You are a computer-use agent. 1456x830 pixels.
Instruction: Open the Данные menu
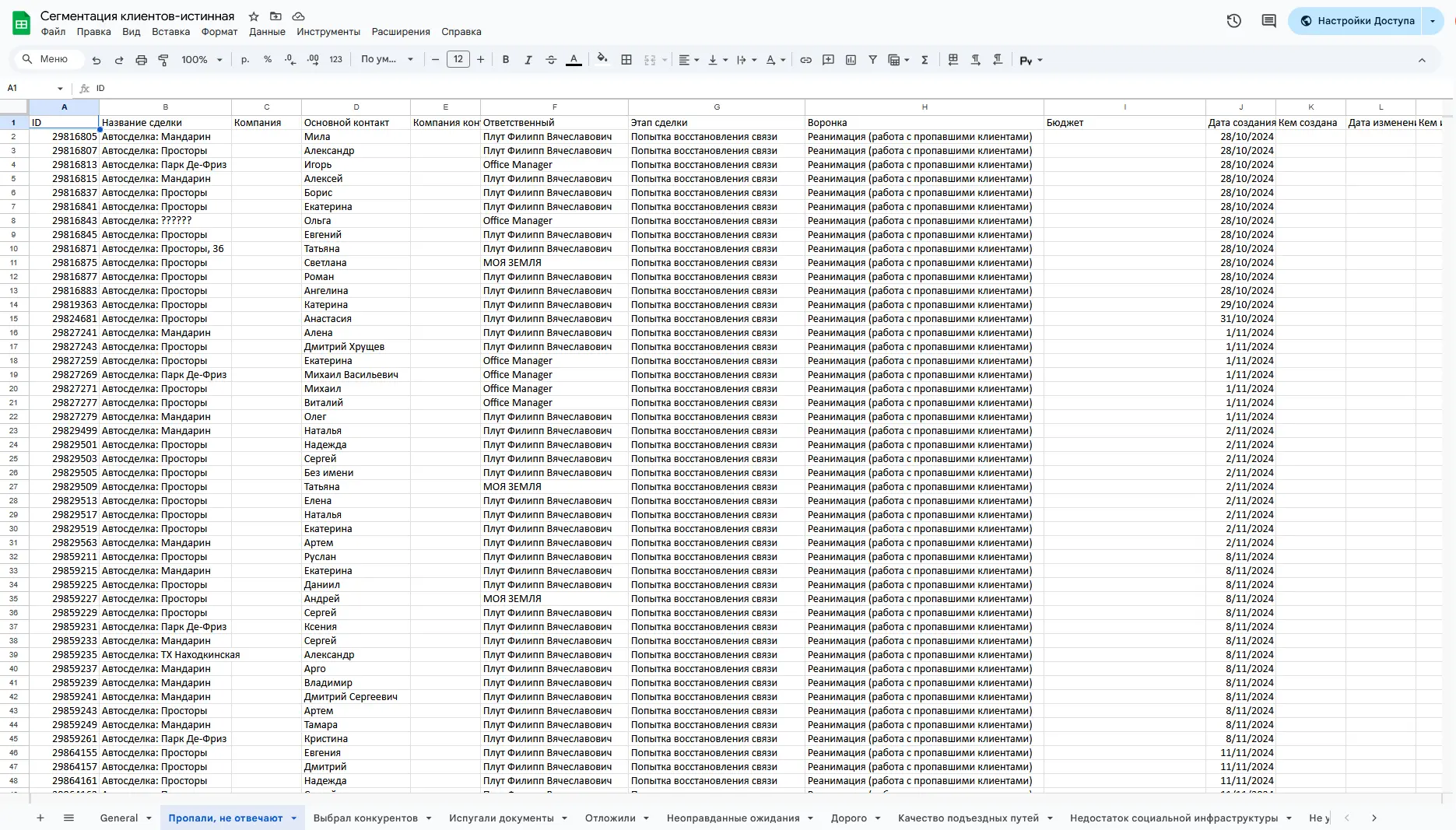(x=267, y=32)
